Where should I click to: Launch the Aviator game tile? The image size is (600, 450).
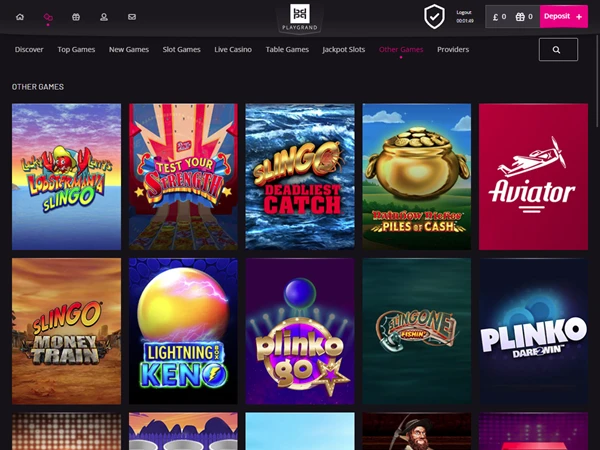point(533,177)
